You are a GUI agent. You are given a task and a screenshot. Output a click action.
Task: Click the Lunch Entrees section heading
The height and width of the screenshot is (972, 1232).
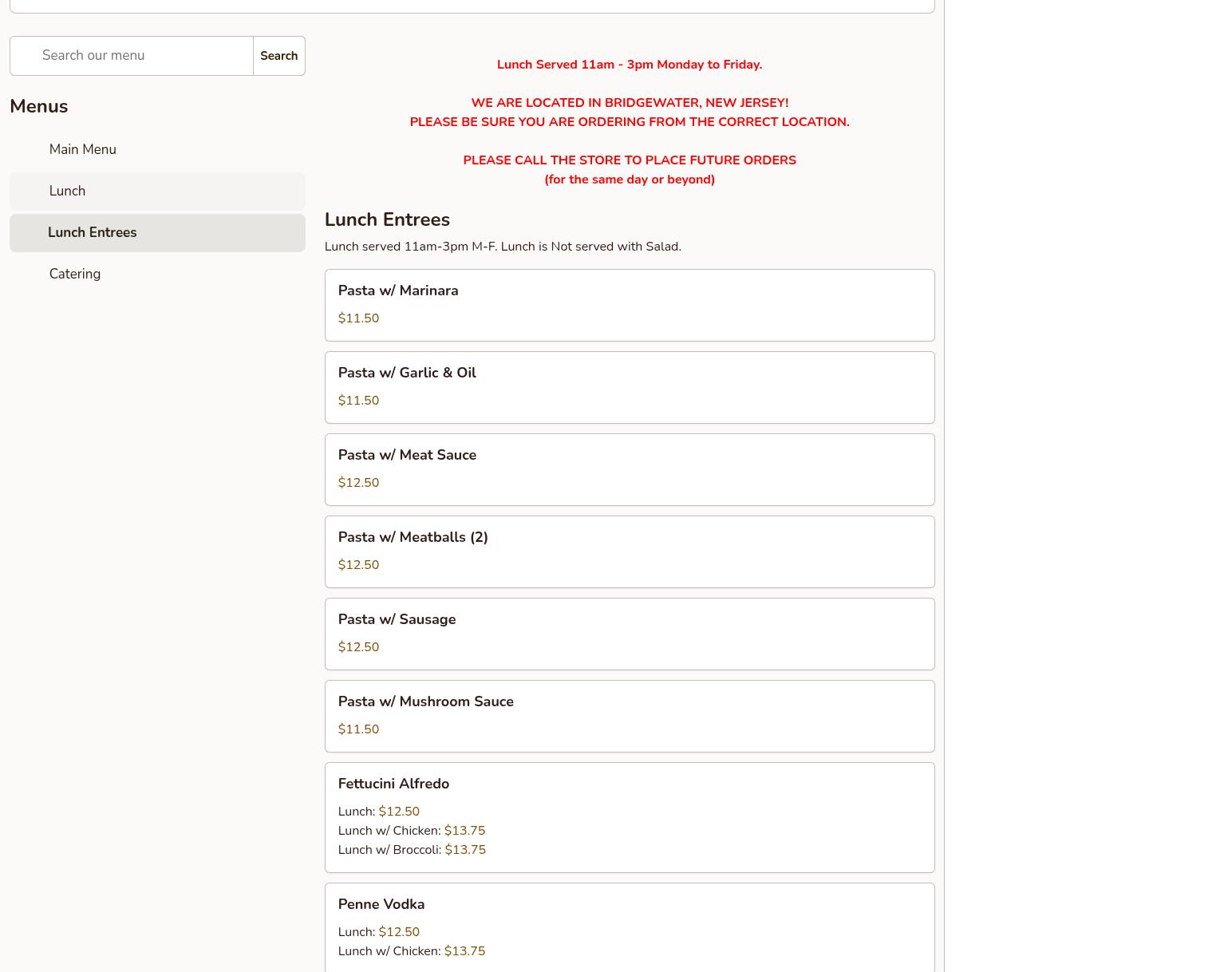(x=387, y=219)
